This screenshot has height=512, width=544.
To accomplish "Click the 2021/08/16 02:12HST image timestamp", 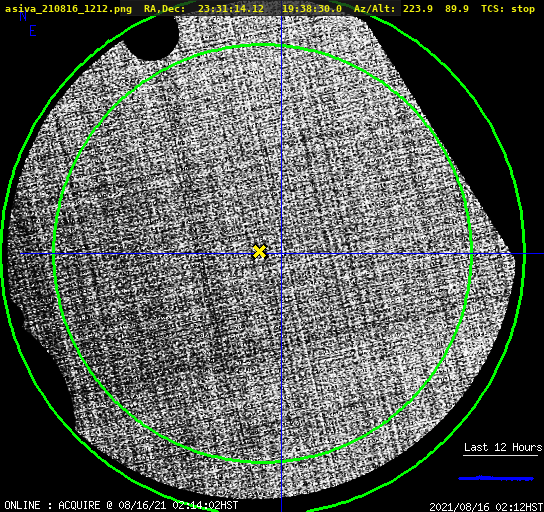I will (x=486, y=507).
